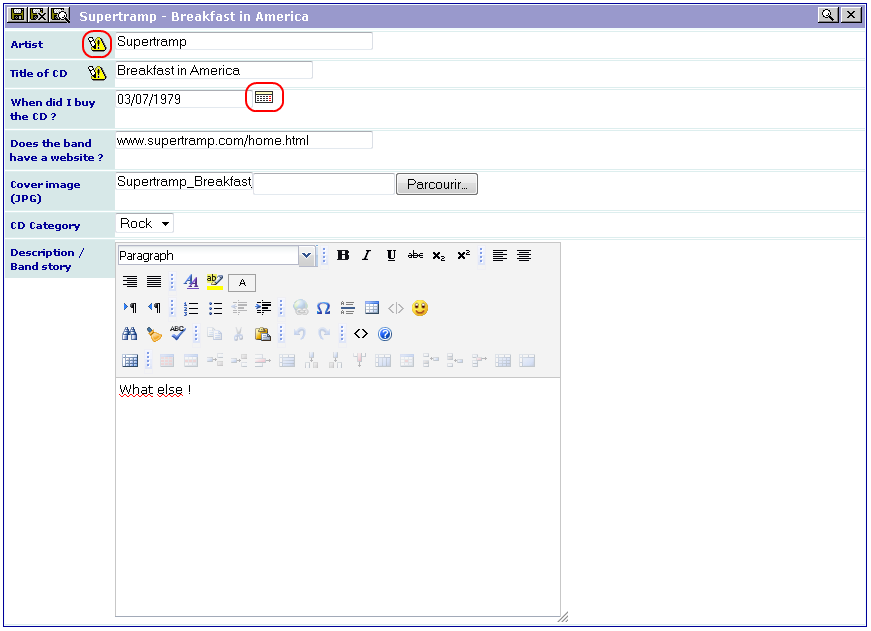Click the band website field
This screenshot has width=871, height=631.
point(244,141)
